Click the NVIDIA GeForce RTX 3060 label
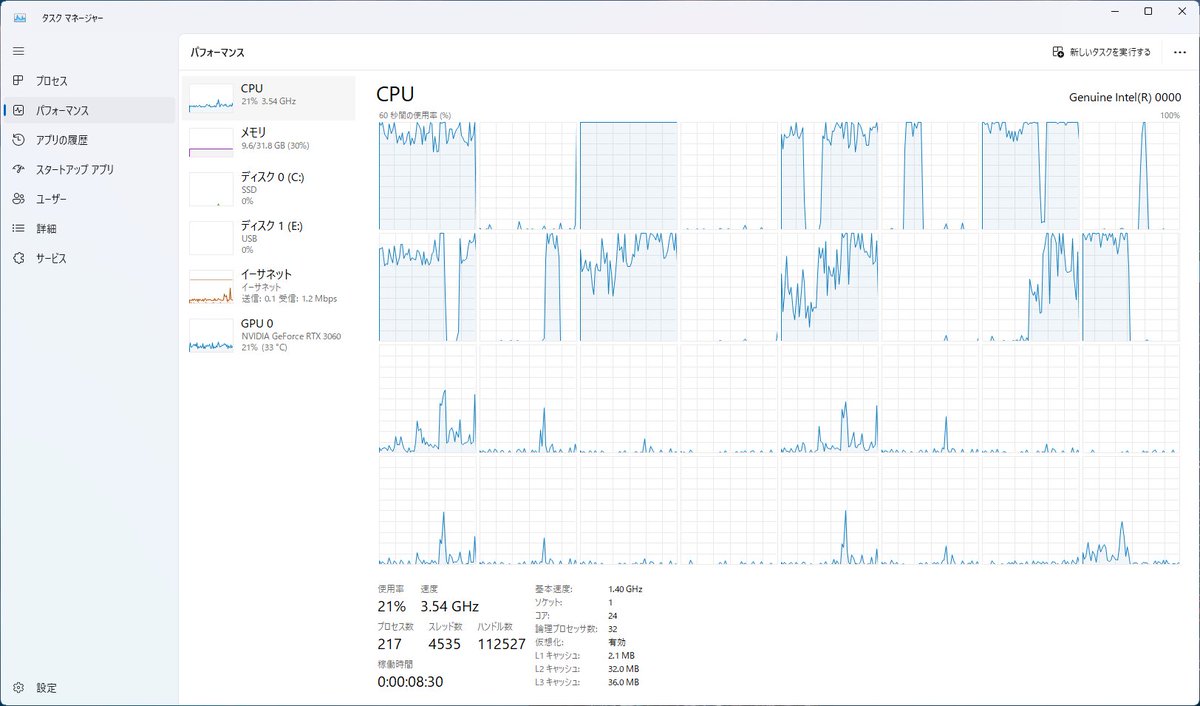 (291, 336)
